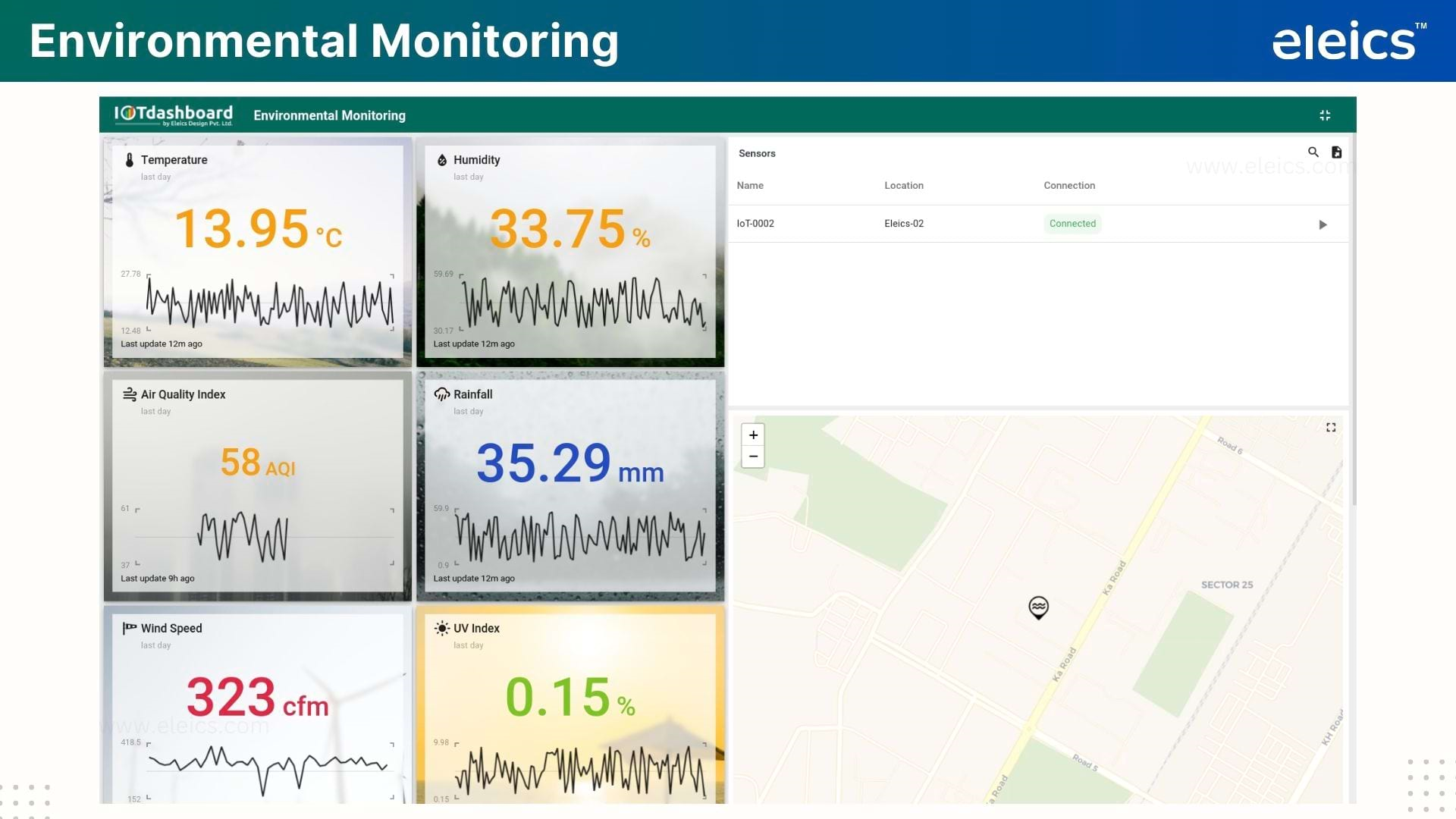Click the 33.75 % humidity value
The width and height of the screenshot is (1456, 819).
(570, 229)
